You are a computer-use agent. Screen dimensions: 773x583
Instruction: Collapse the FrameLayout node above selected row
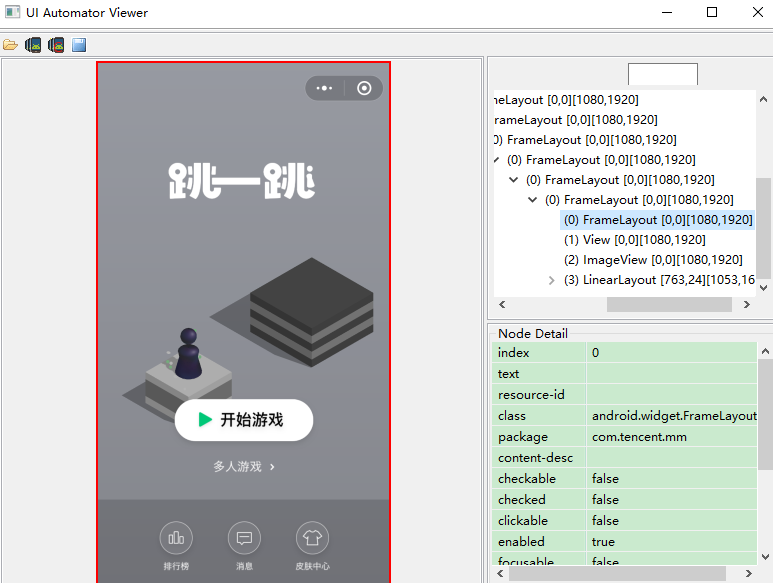tap(532, 200)
